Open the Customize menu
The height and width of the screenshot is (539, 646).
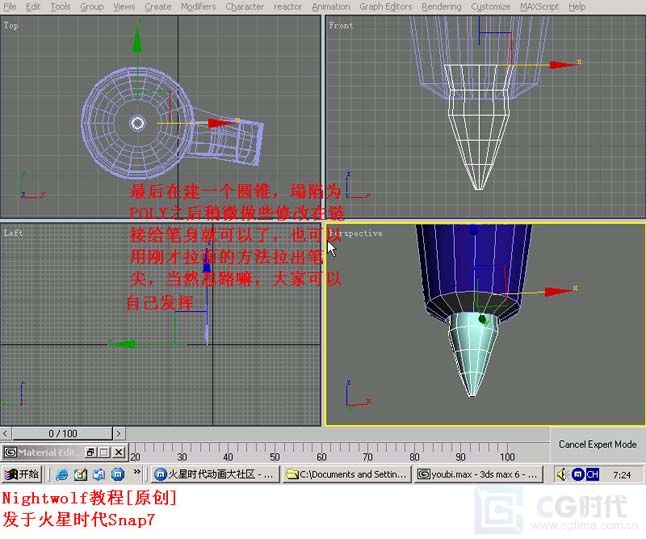tap(490, 7)
